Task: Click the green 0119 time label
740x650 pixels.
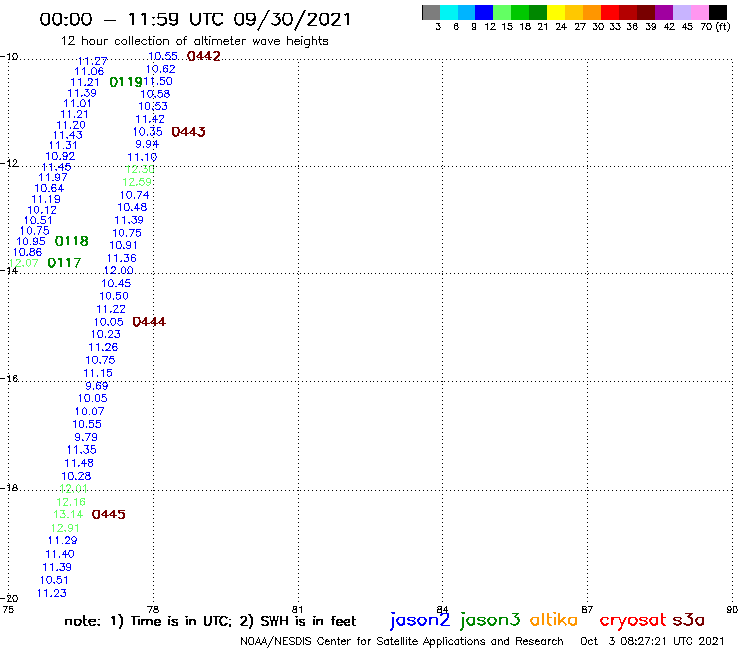Action: (126, 82)
